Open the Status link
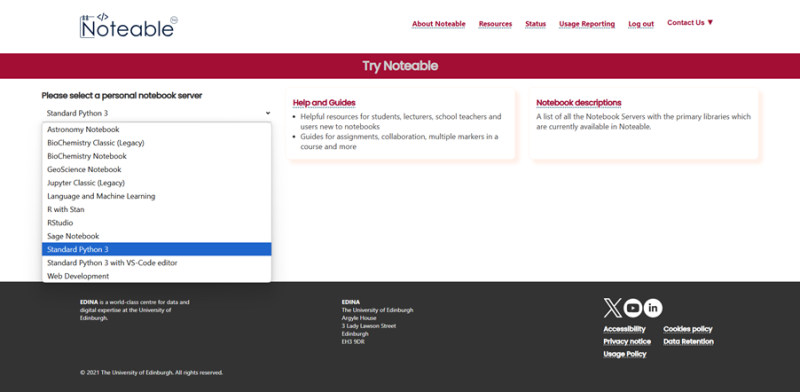The height and width of the screenshot is (392, 800). pos(536,24)
